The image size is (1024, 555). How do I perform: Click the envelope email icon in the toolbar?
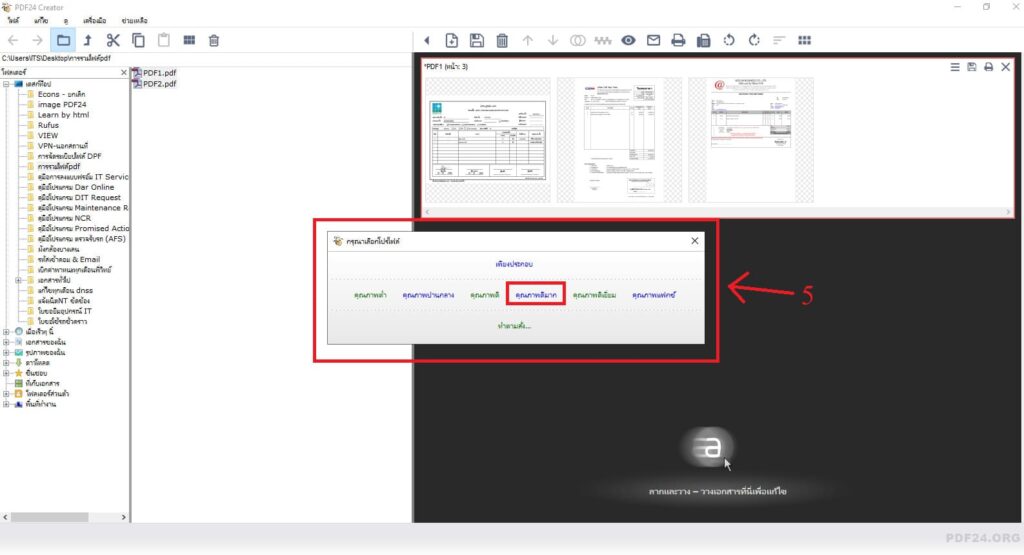(653, 40)
